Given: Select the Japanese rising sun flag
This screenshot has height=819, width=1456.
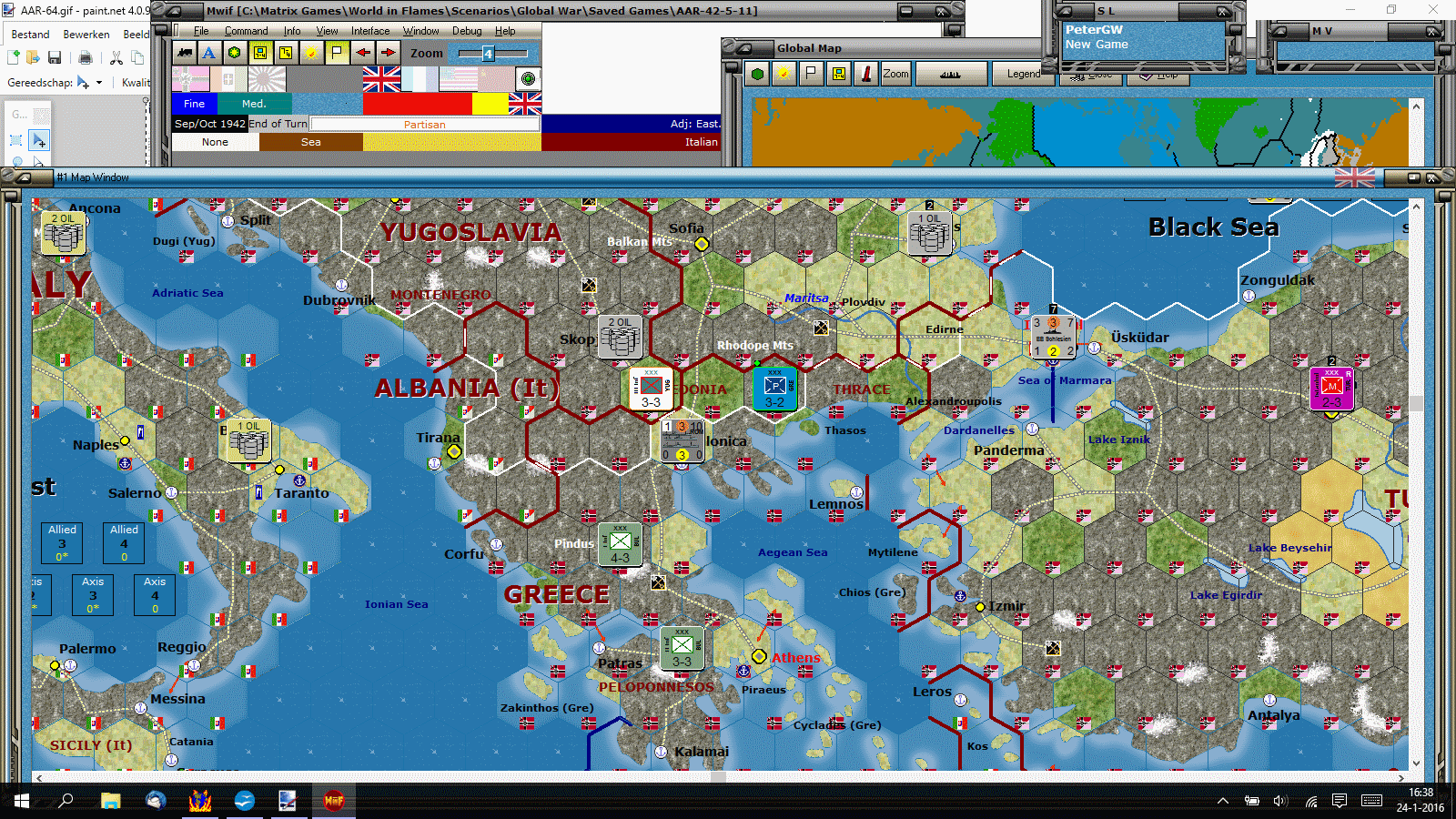Looking at the screenshot, I should pyautogui.click(x=267, y=79).
